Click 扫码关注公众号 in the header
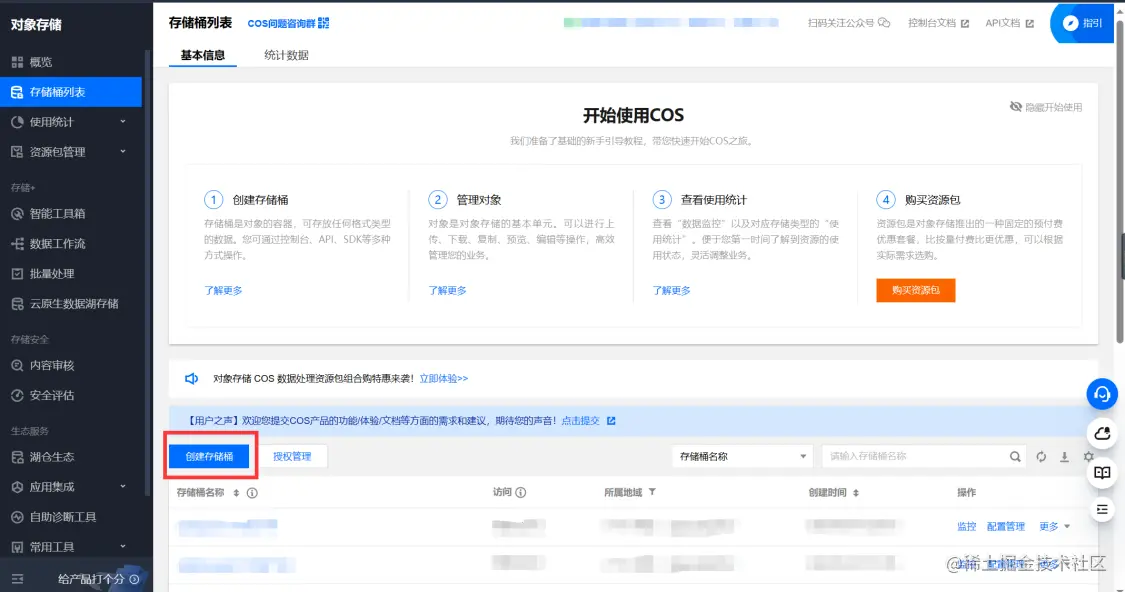The width and height of the screenshot is (1125, 592). (x=848, y=23)
